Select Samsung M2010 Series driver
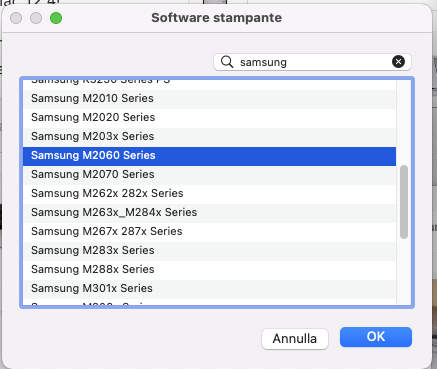The height and width of the screenshot is (369, 437). pyautogui.click(x=209, y=98)
